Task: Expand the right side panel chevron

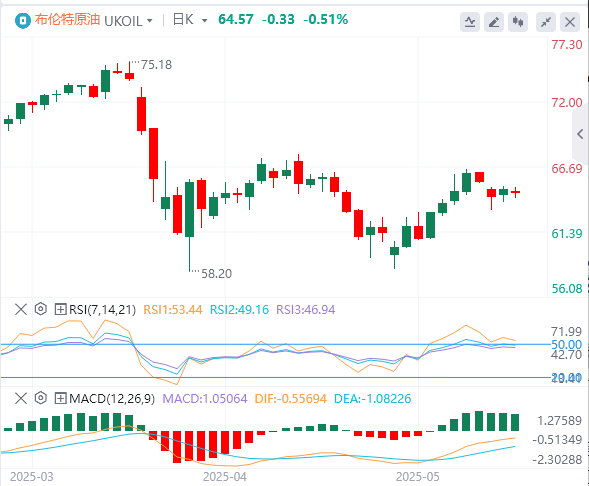Action: [x=580, y=134]
